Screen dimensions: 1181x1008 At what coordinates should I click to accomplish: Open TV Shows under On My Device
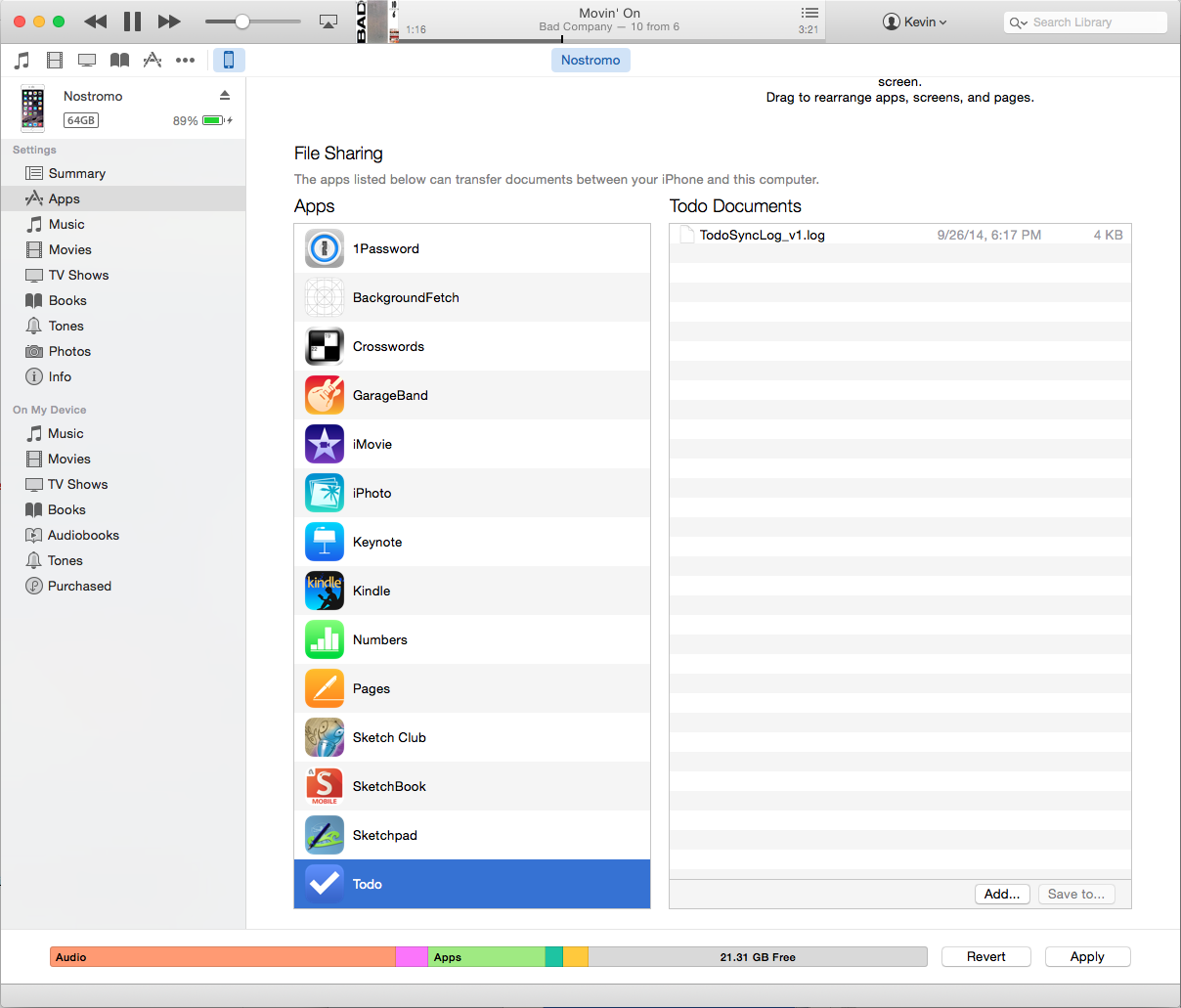[x=122, y=484]
